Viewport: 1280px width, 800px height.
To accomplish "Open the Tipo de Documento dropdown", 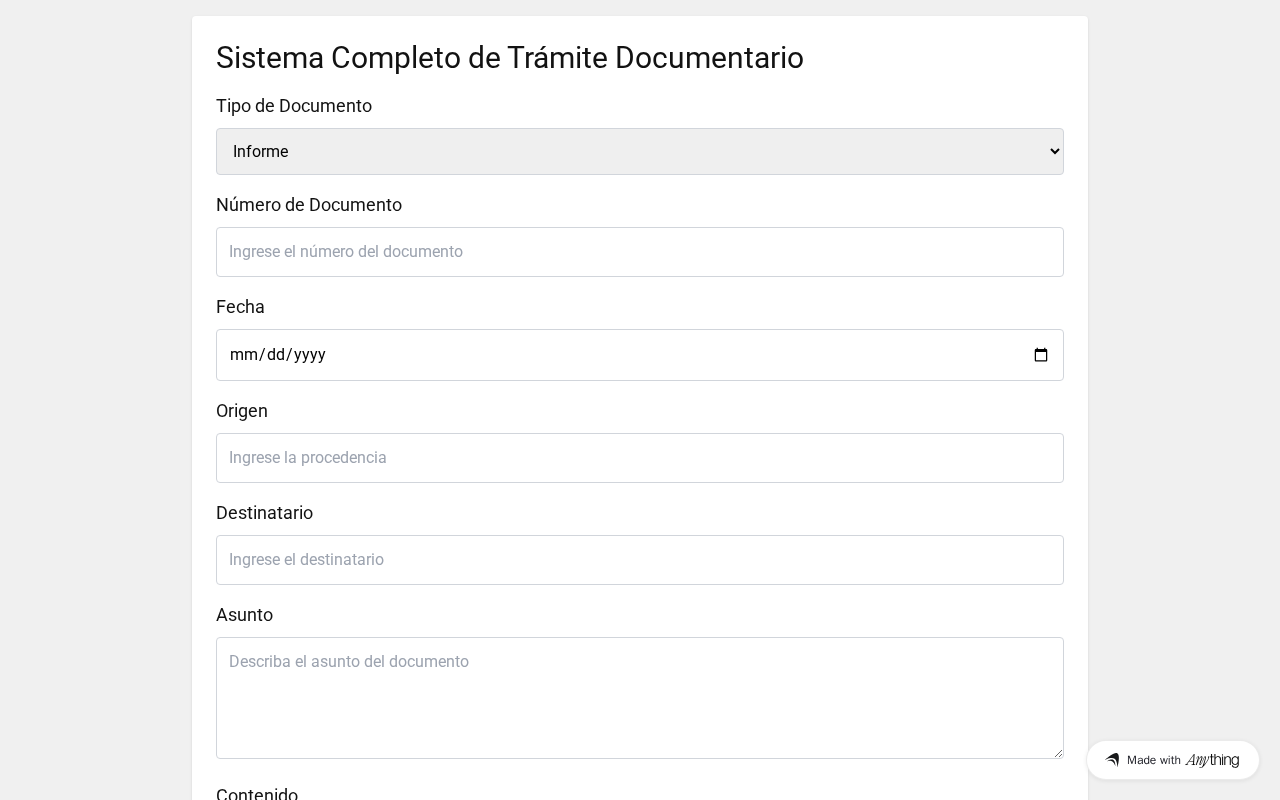I will (640, 152).
